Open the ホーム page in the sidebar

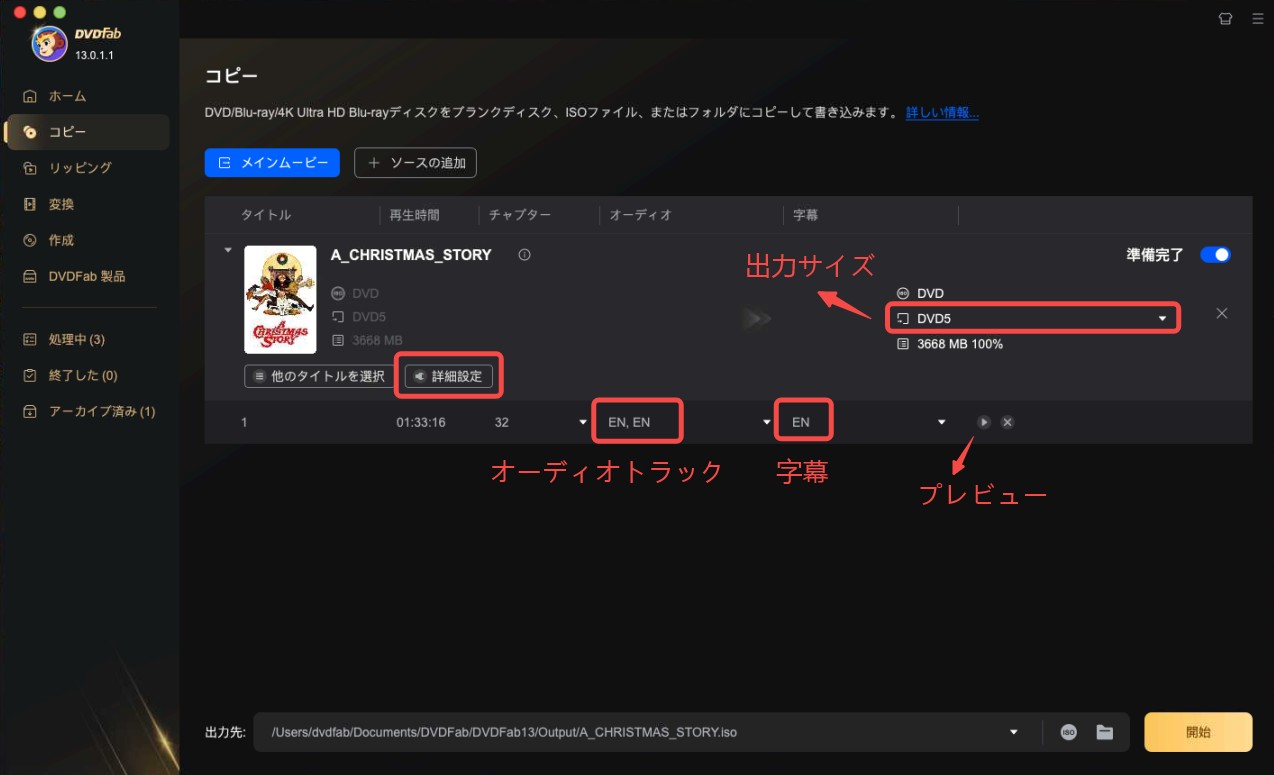click(x=67, y=96)
